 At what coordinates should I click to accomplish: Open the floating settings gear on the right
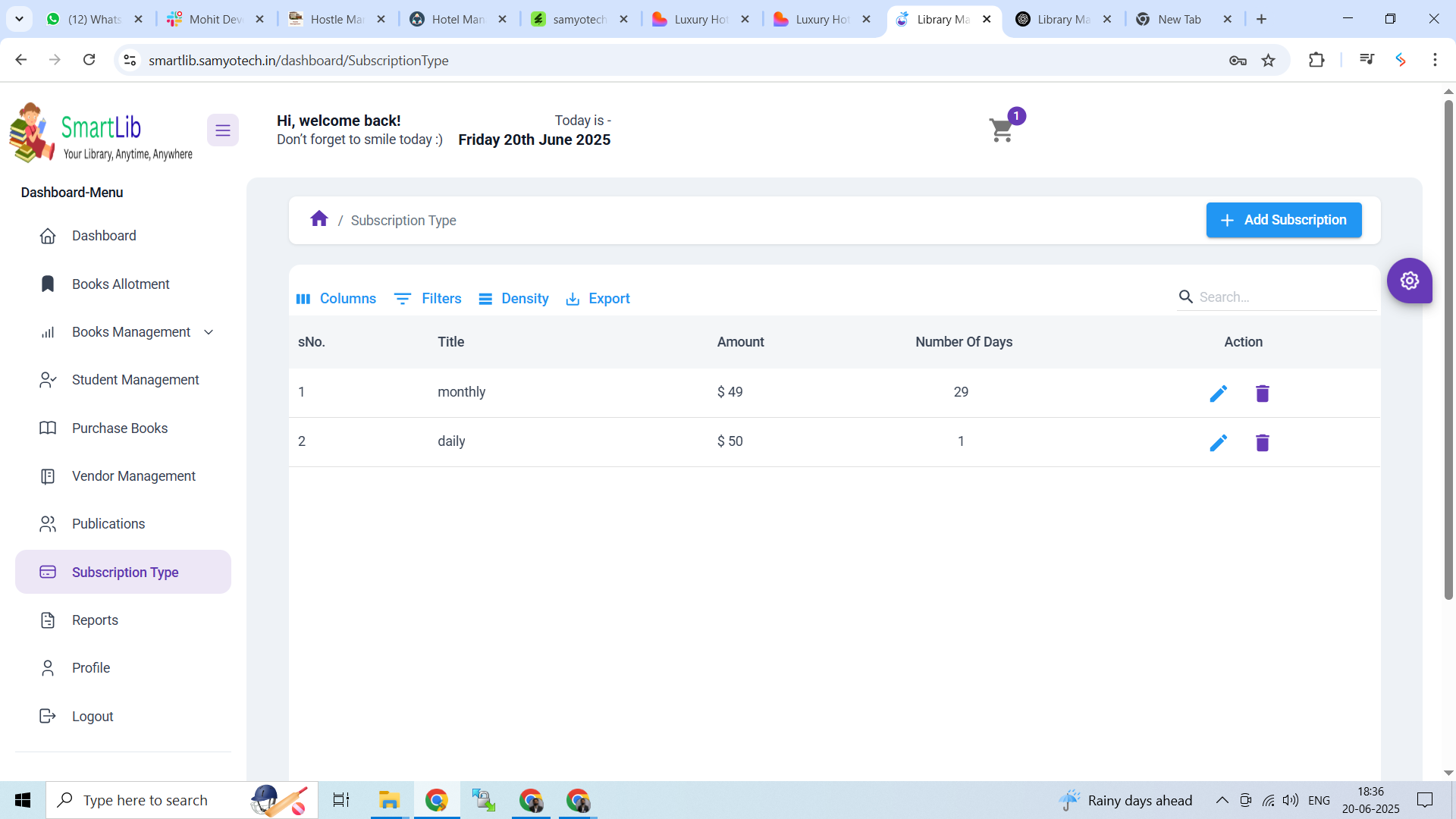[x=1410, y=281]
